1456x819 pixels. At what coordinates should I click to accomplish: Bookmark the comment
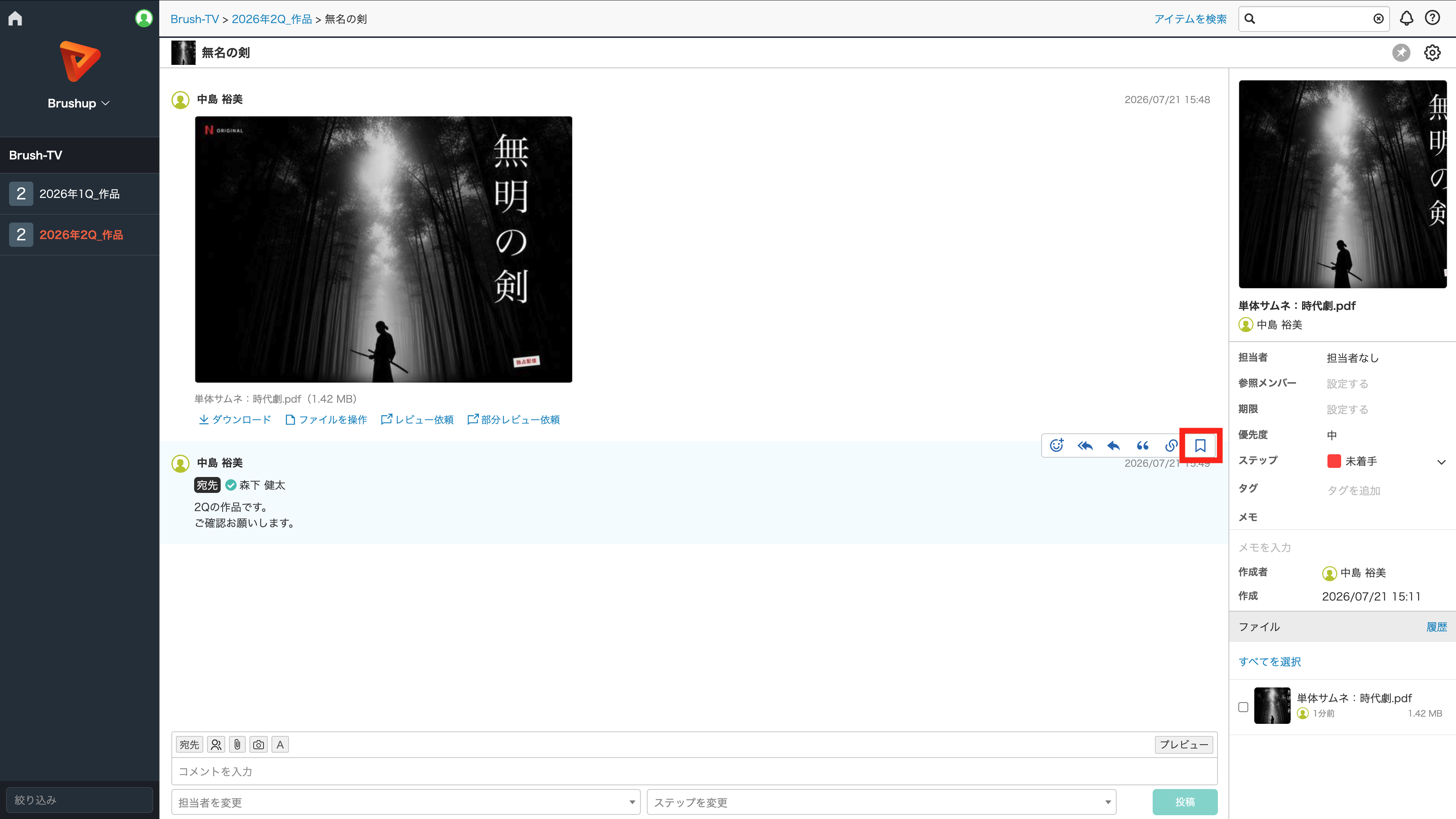(x=1200, y=446)
